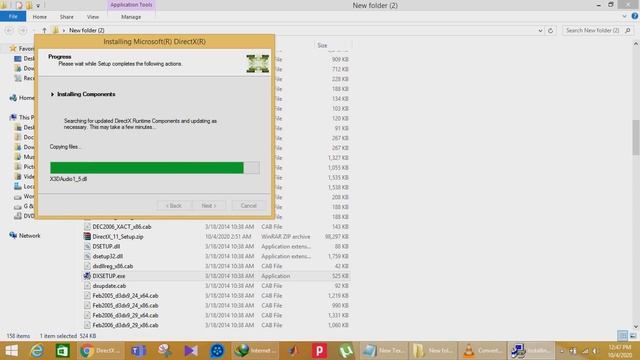Screen dimensions: 640x360
Task: Click Next in the DirectX installer
Action: pos(209,205)
